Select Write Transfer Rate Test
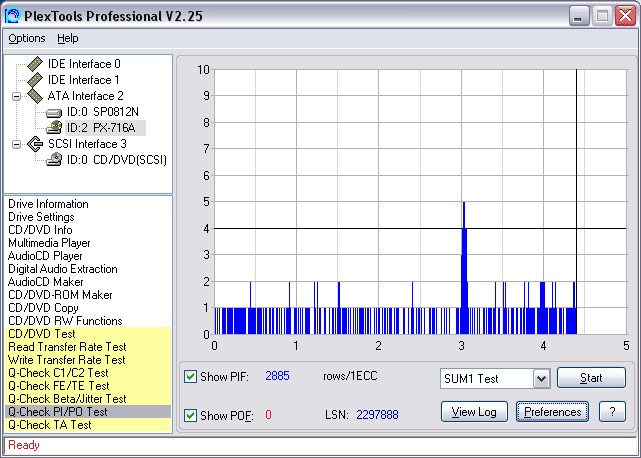The height and width of the screenshot is (458, 641). point(88,360)
